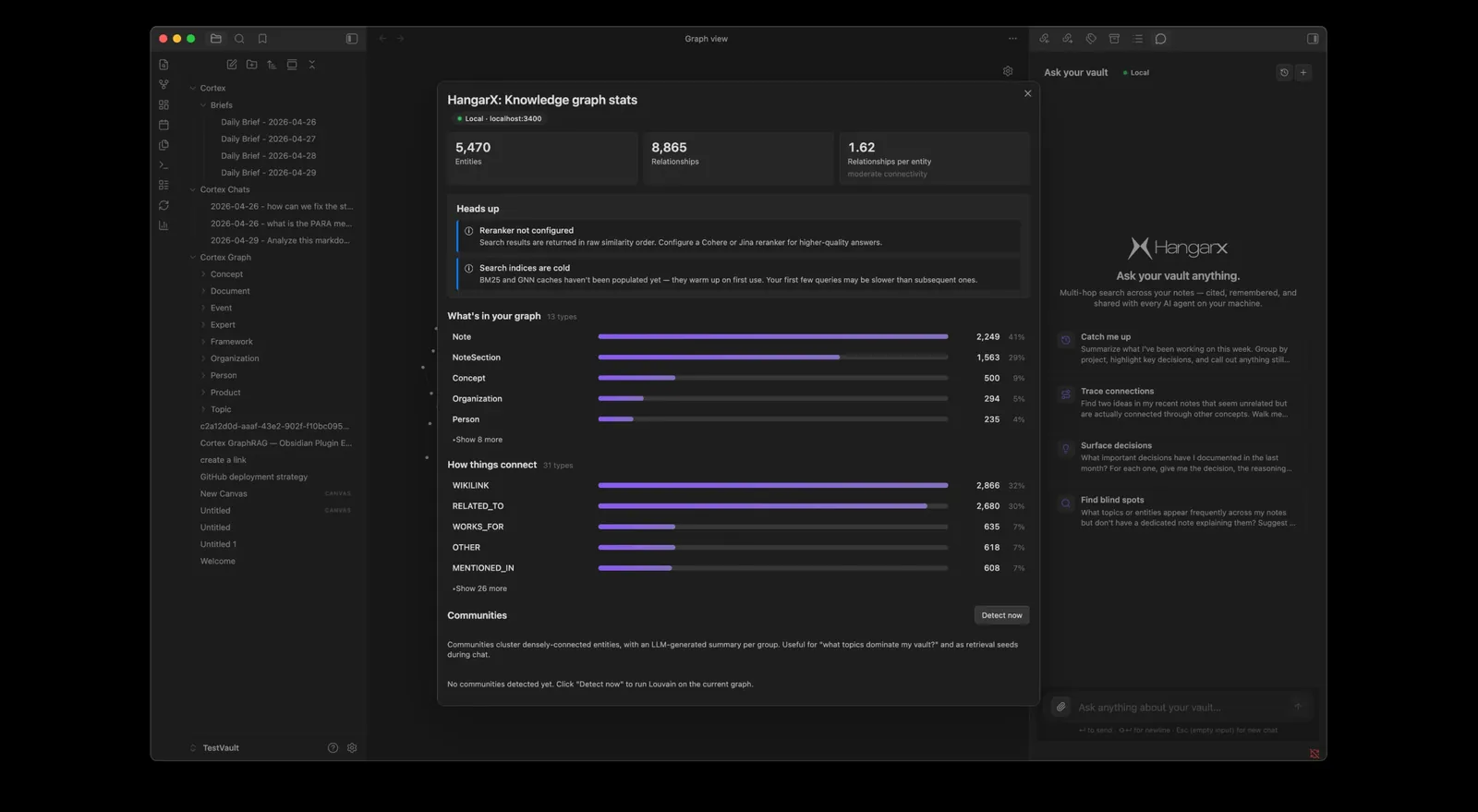This screenshot has height=812, width=1478.
Task: Open the command palette terminal icon
Action: (x=164, y=164)
